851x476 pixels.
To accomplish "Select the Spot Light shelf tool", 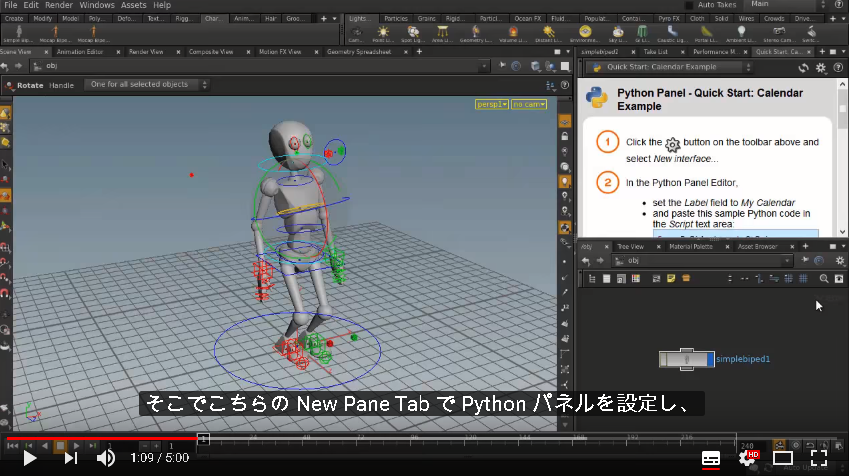I will click(413, 34).
